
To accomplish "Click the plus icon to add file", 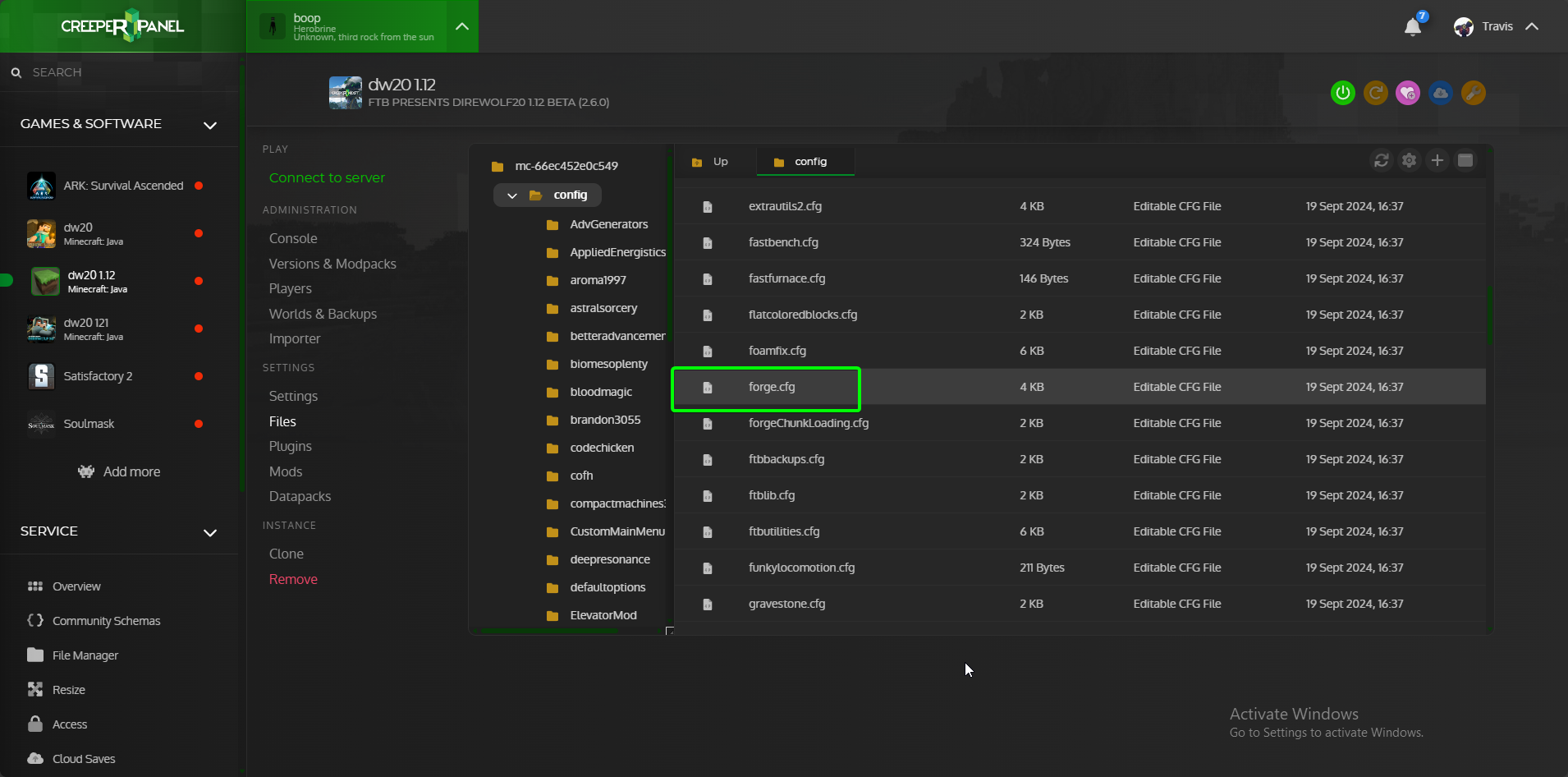I will [1437, 160].
